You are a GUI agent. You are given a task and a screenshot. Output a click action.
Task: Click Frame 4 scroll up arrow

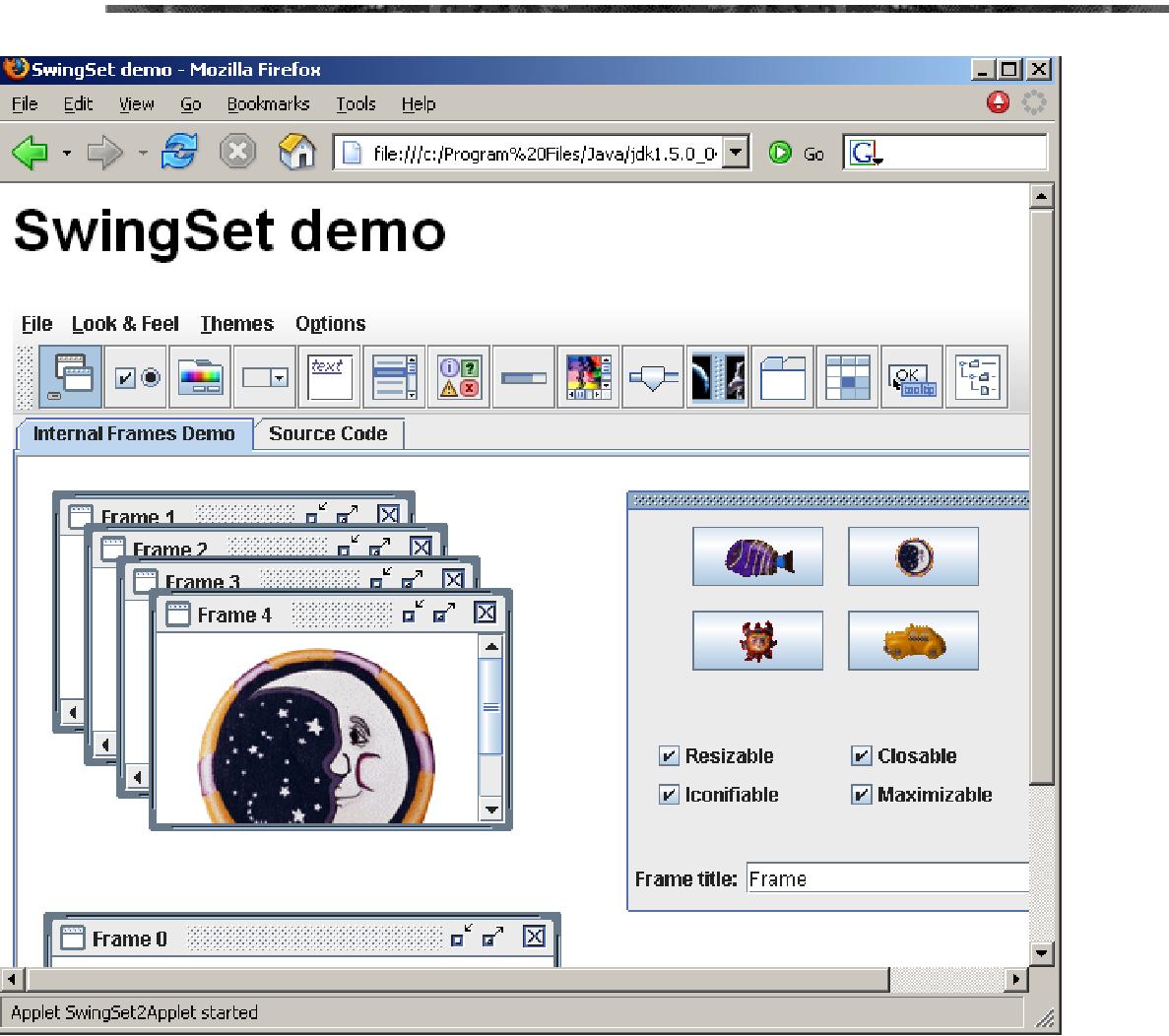pos(491,646)
